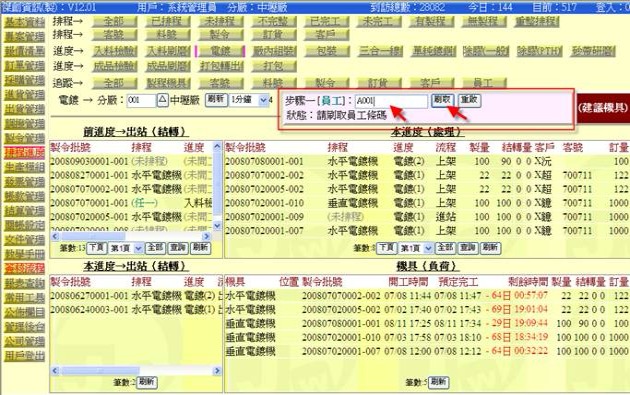The image size is (630, 395).
Task: Click the down arrow of the left table's vertical scrollbar
Action: click(217, 226)
